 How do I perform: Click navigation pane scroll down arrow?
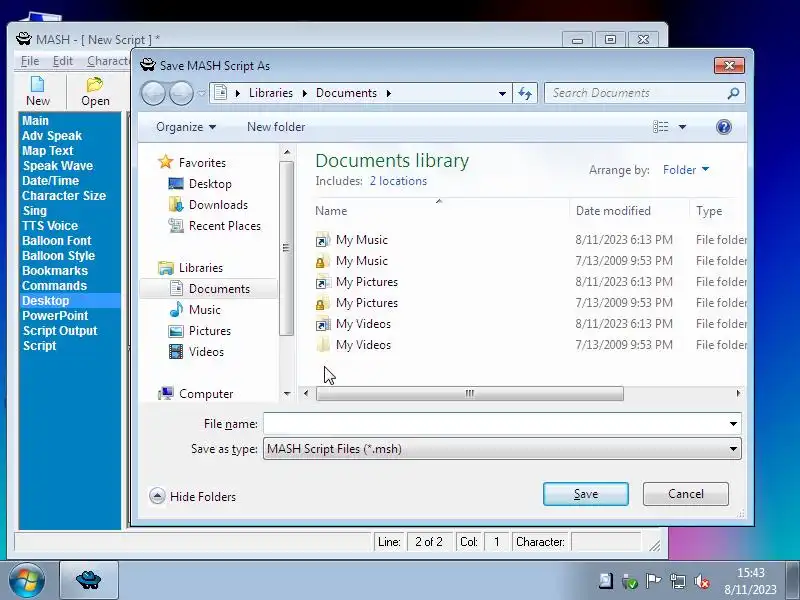287,393
